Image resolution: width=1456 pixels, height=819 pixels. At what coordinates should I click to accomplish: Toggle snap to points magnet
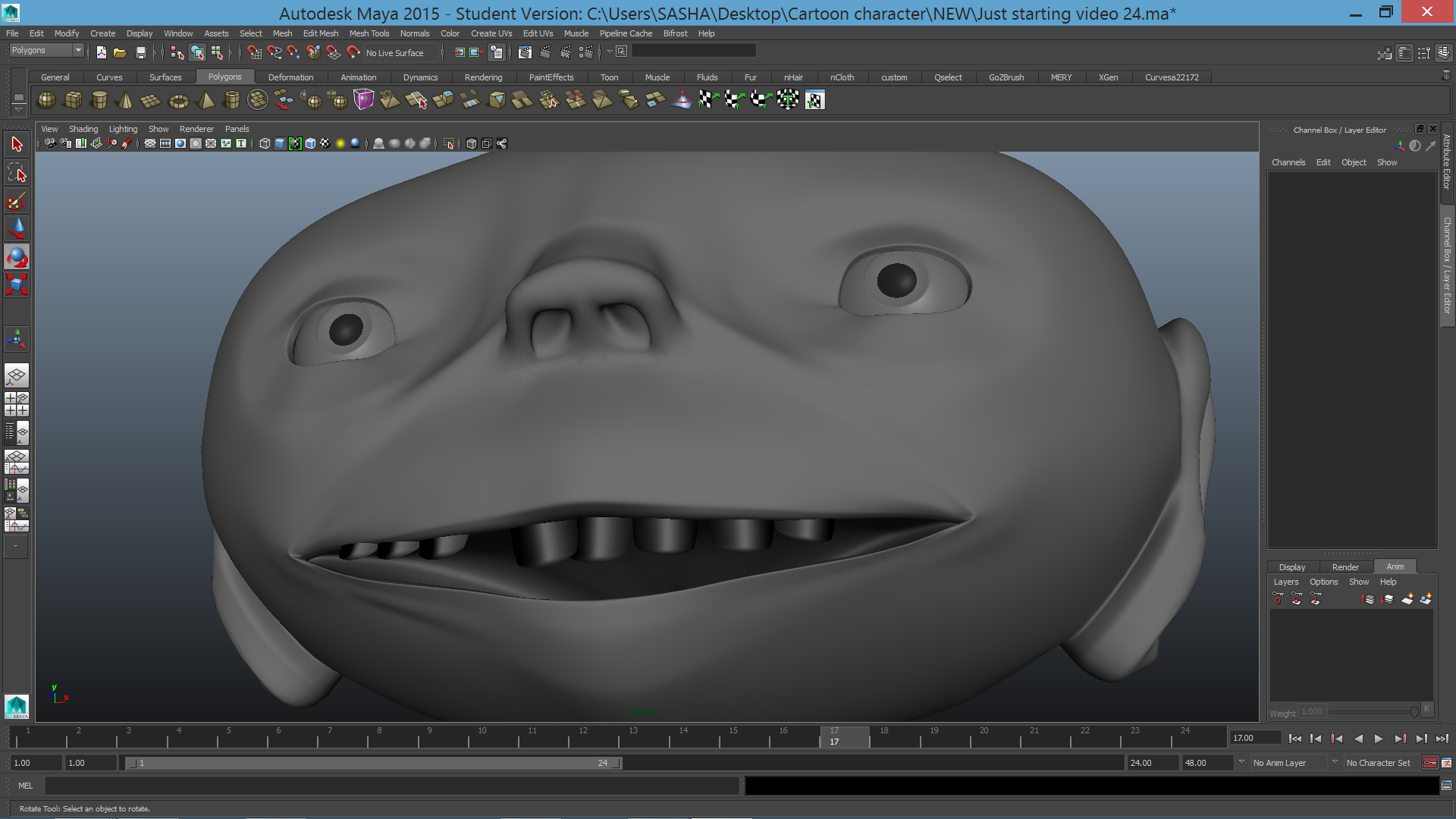pyautogui.click(x=294, y=52)
